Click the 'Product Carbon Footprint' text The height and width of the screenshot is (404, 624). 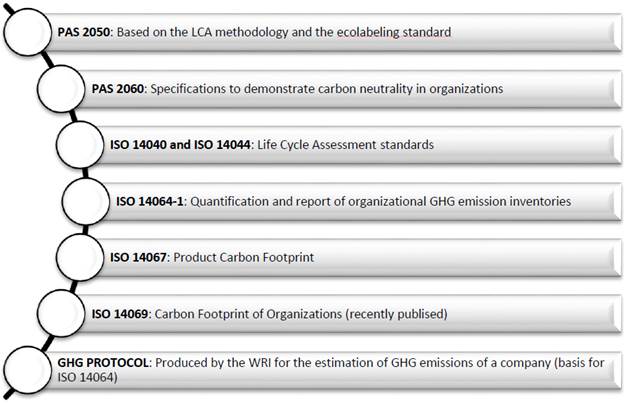pos(243,258)
